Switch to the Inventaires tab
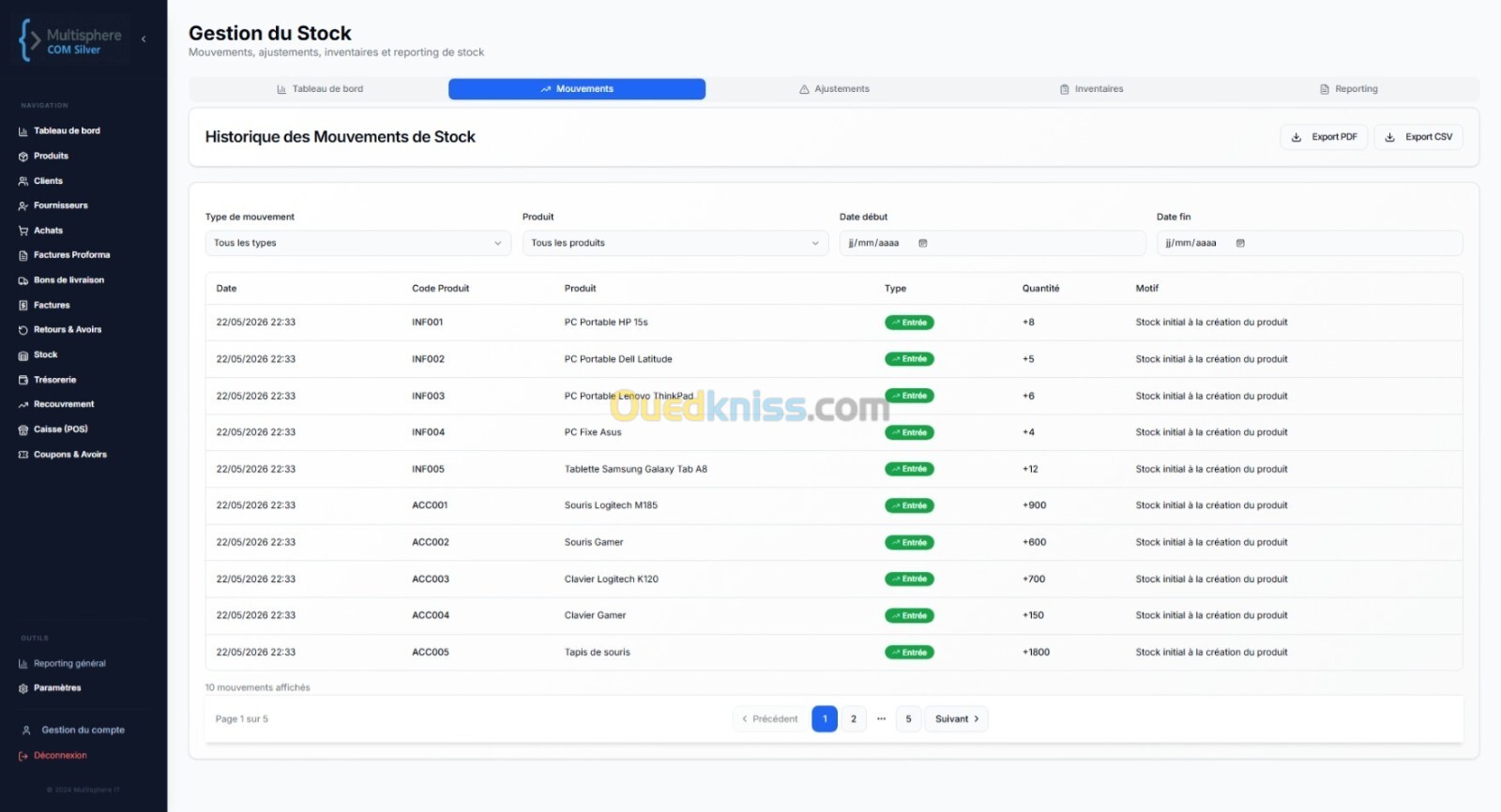This screenshot has height=812, width=1501. [x=1091, y=89]
